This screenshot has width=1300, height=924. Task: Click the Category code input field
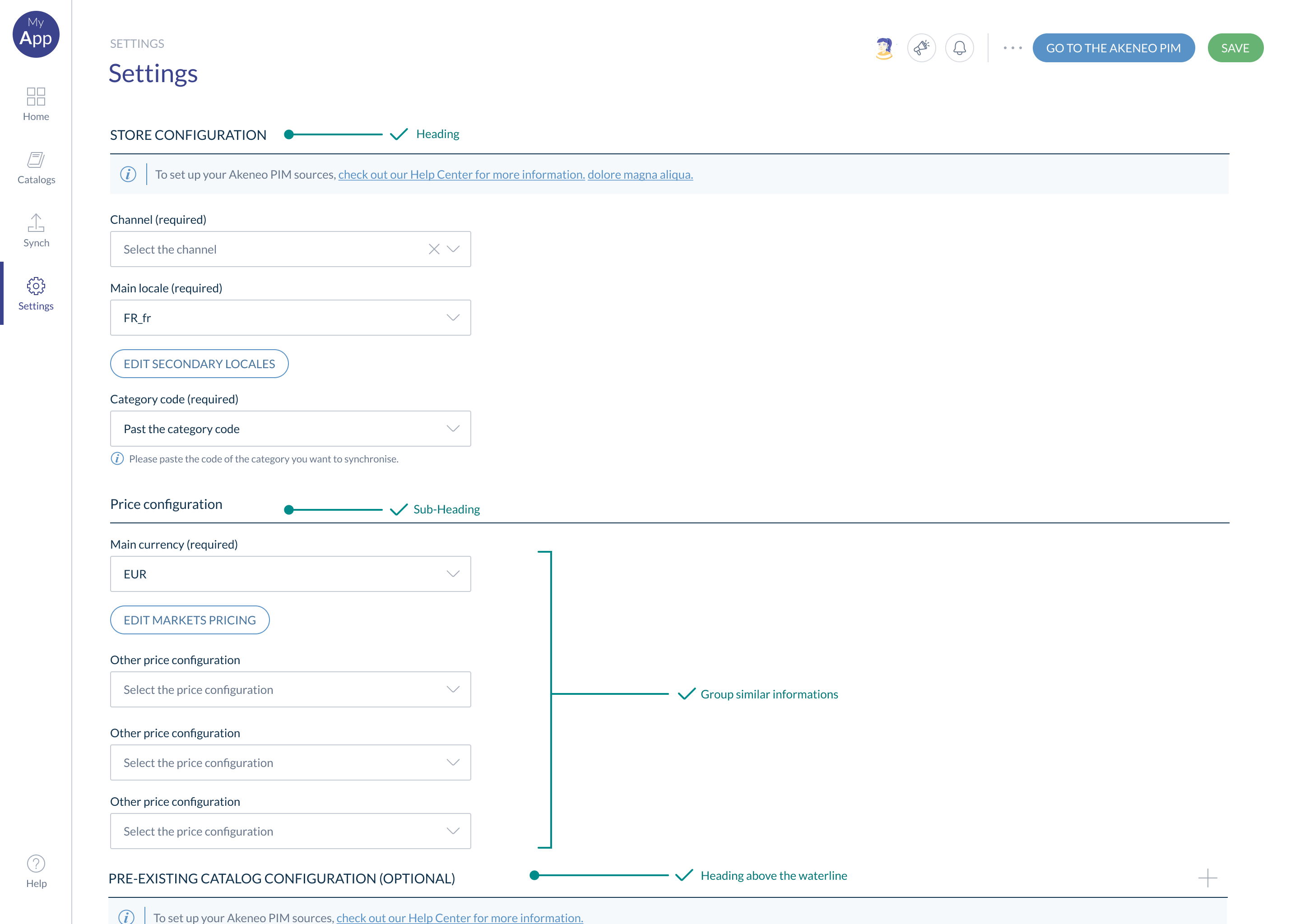pos(289,428)
